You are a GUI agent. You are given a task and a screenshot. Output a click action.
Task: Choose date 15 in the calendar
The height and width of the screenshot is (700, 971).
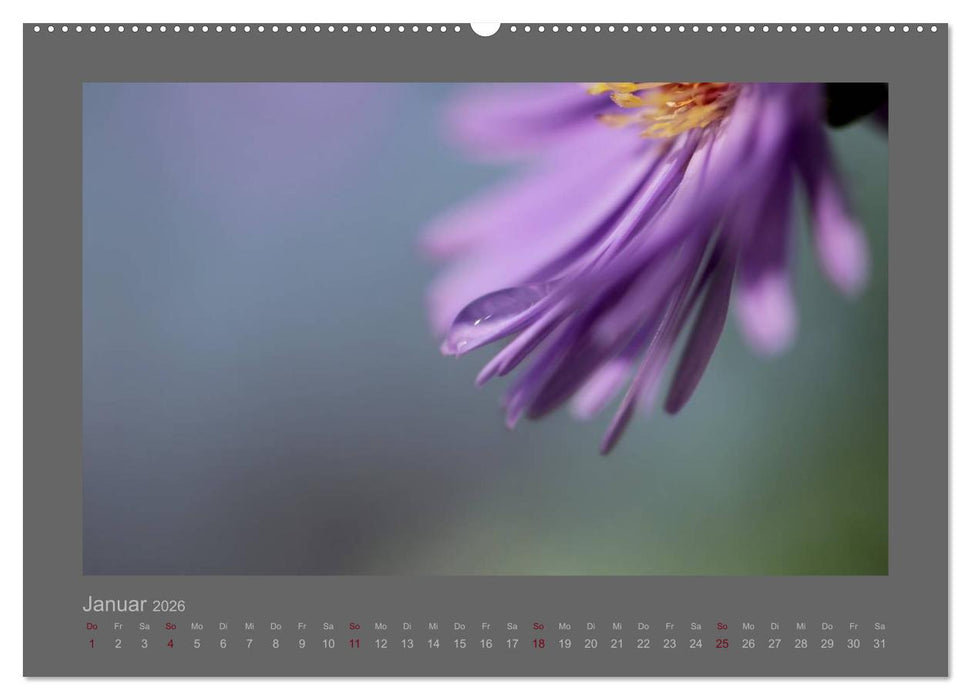click(459, 644)
